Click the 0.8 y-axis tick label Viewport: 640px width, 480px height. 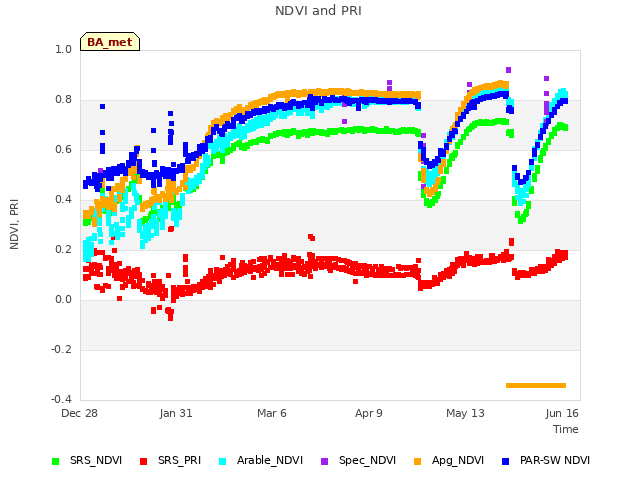pos(63,100)
